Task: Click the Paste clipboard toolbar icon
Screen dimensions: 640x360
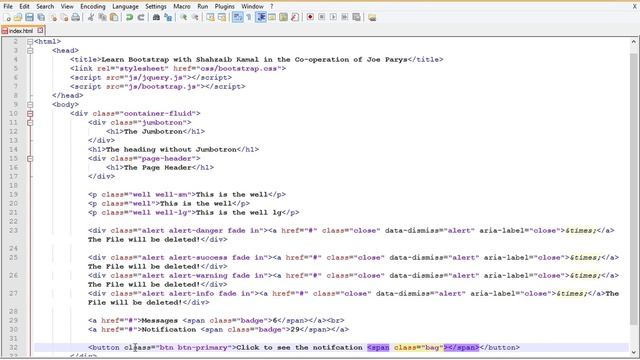Action: (x=114, y=17)
